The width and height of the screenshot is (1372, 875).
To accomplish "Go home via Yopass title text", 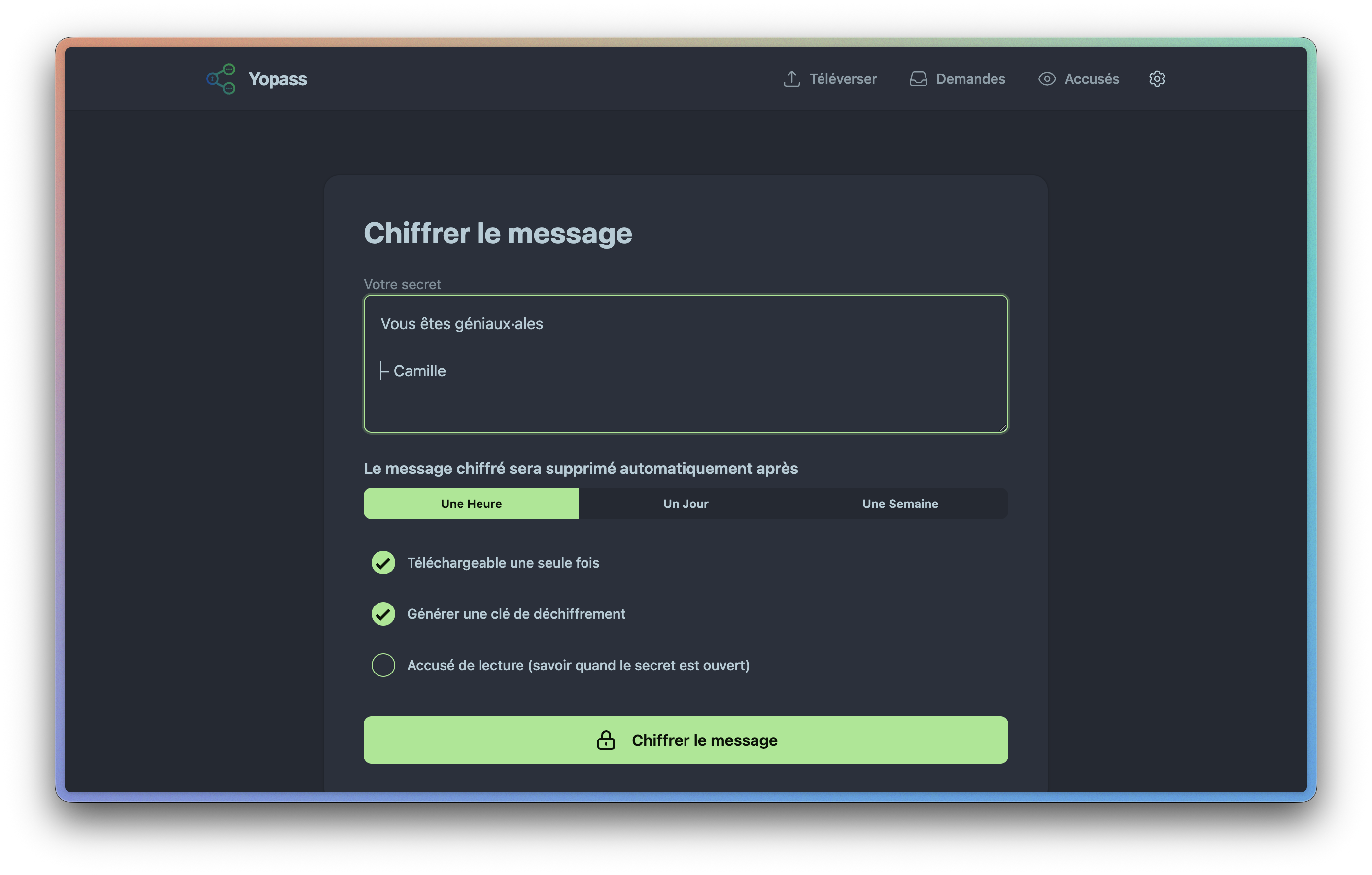I will point(277,79).
